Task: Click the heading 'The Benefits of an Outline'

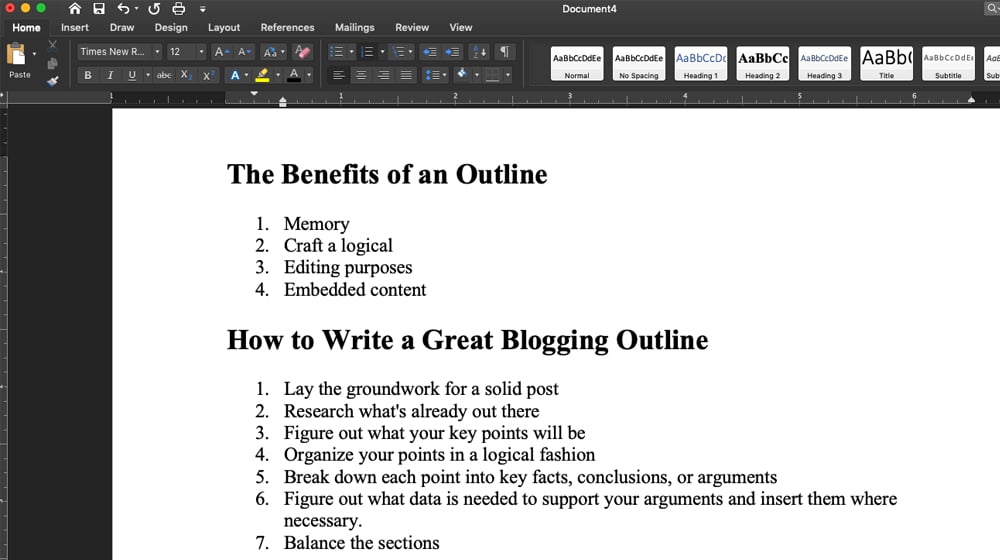Action: point(387,174)
